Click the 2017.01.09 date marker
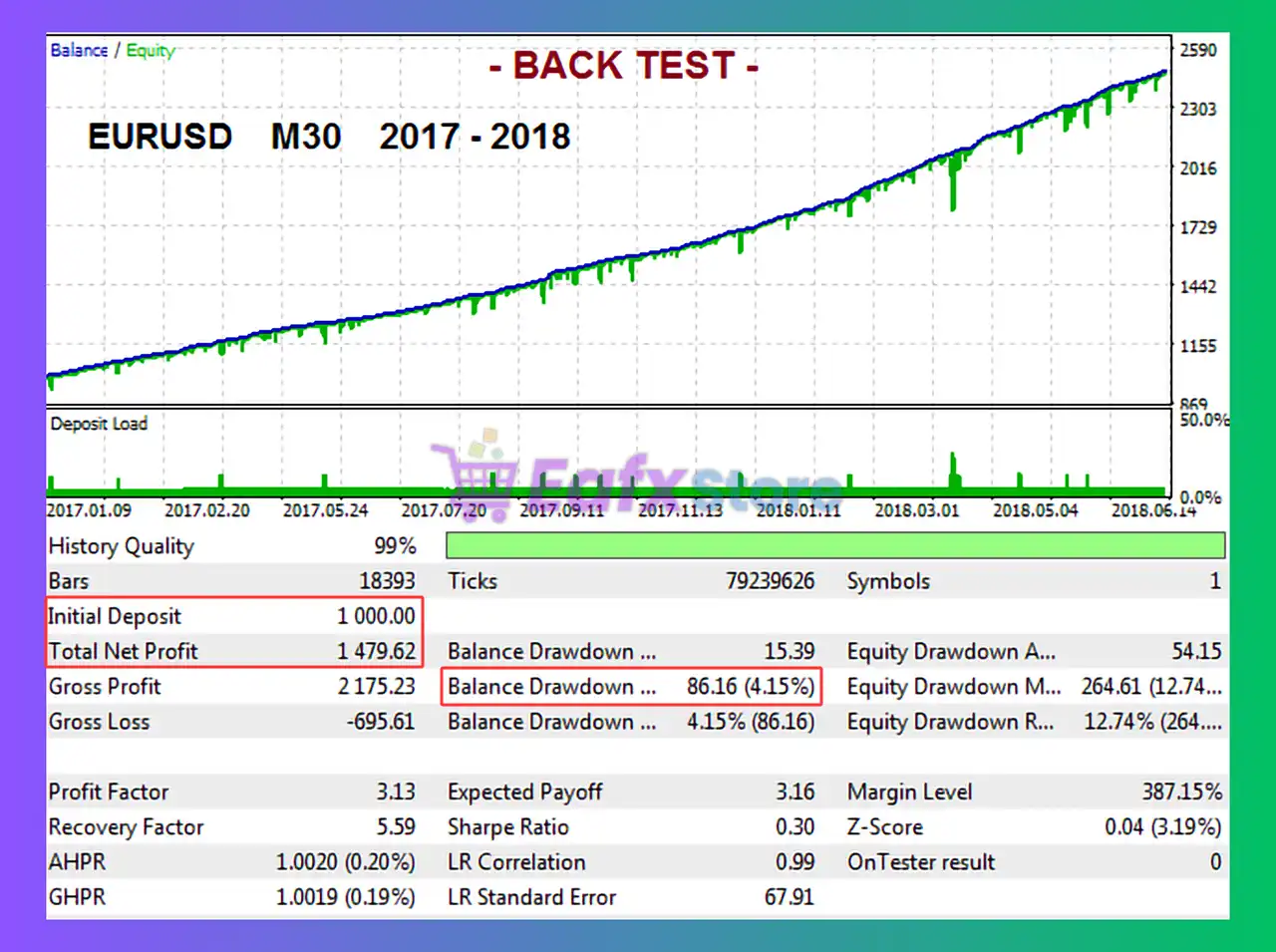The width and height of the screenshot is (1276, 952). click(89, 510)
